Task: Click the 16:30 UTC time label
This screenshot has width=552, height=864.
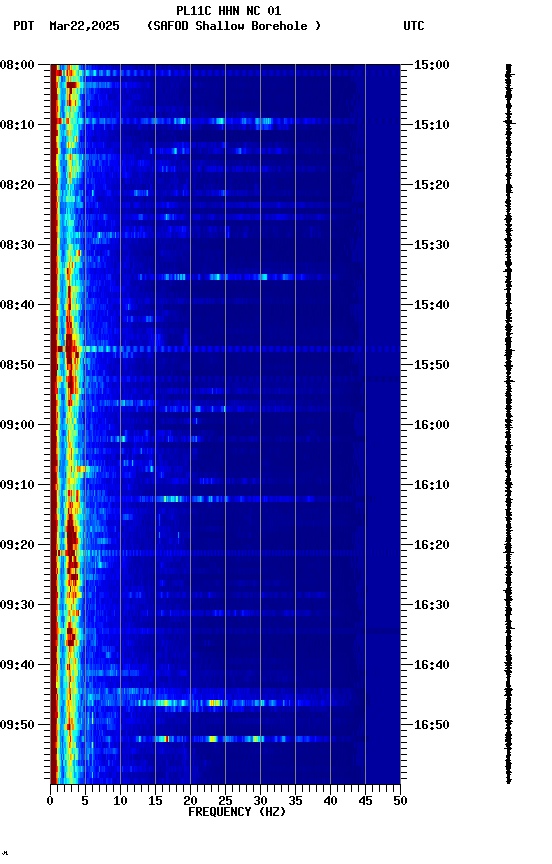Action: tap(431, 605)
